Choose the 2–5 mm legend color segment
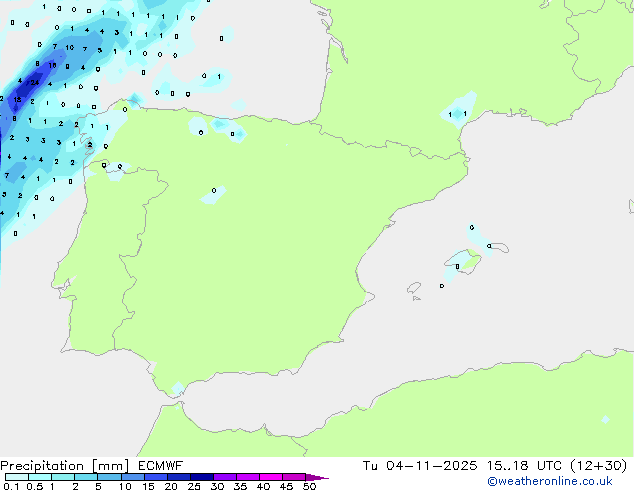The image size is (634, 490). pyautogui.click(x=86, y=477)
